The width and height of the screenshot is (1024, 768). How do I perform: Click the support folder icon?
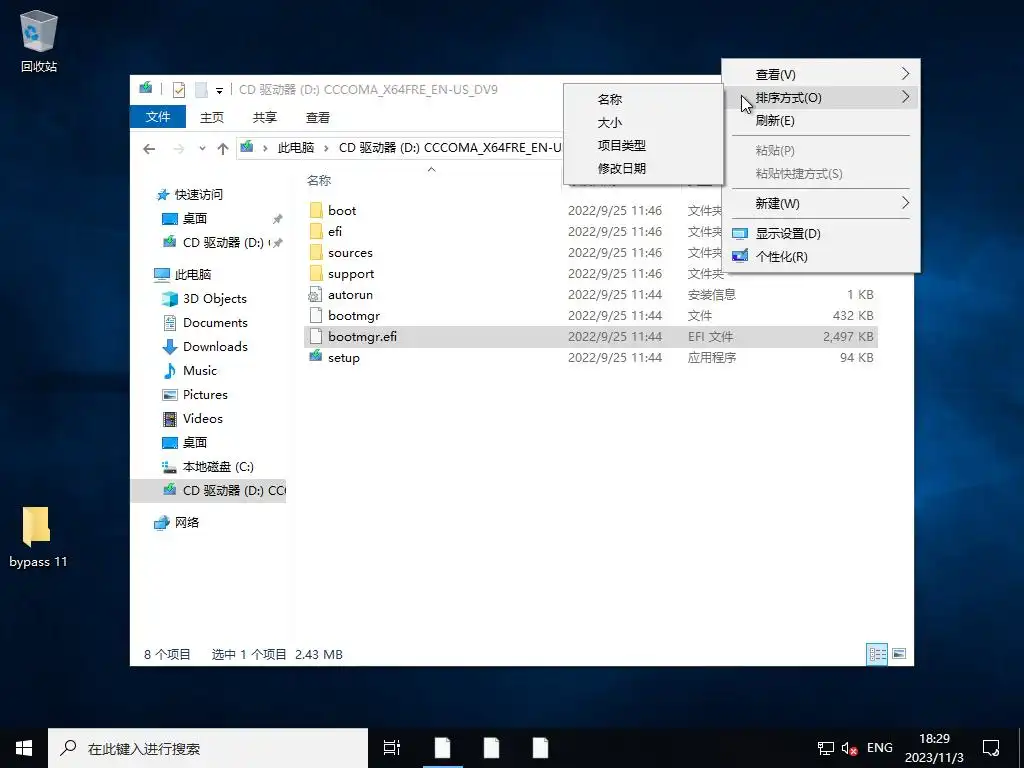[316, 273]
